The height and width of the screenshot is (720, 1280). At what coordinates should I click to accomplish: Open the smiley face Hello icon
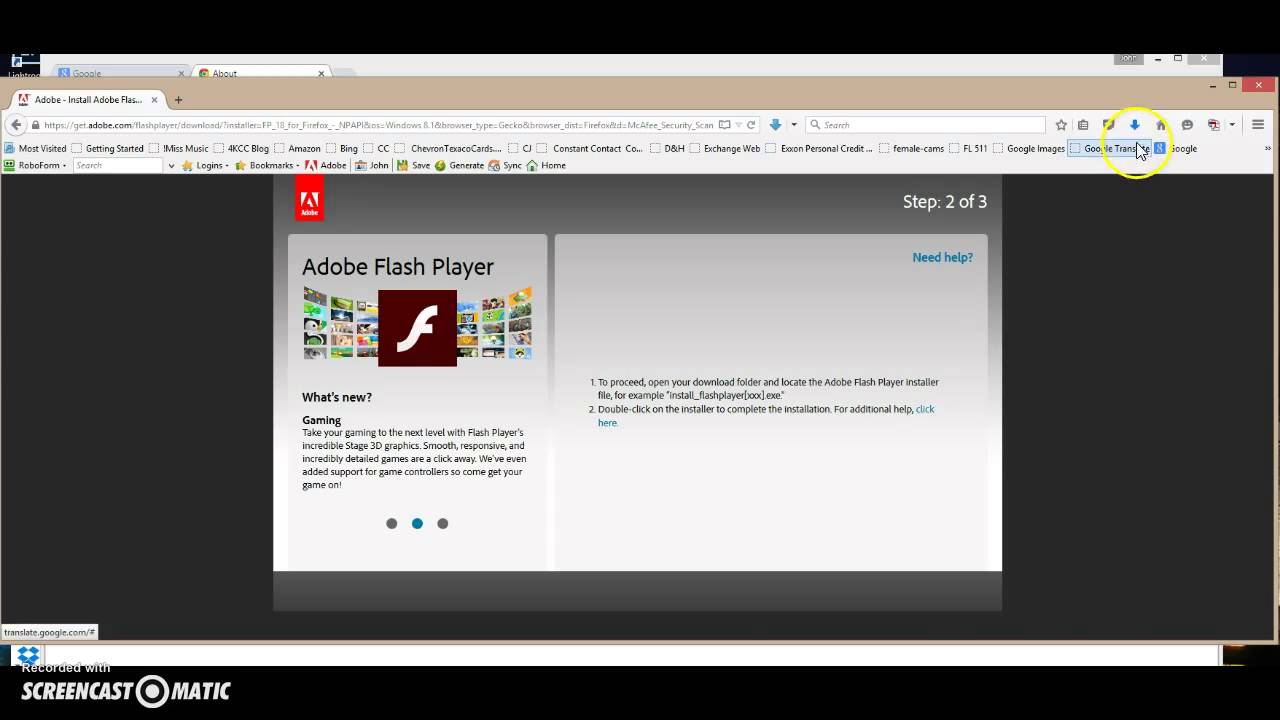click(x=1187, y=125)
